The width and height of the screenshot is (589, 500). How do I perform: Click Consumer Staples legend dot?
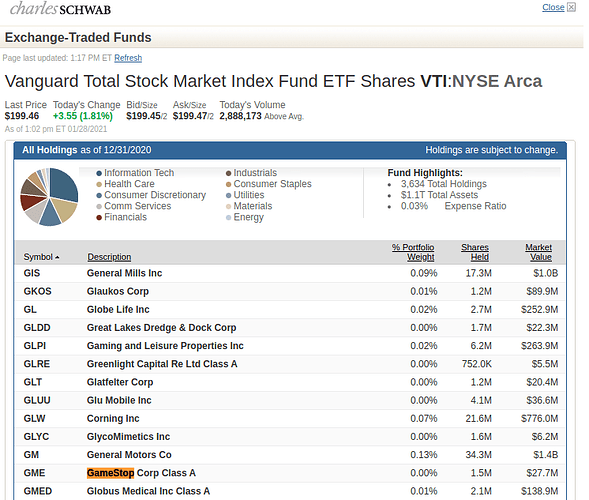click(228, 184)
